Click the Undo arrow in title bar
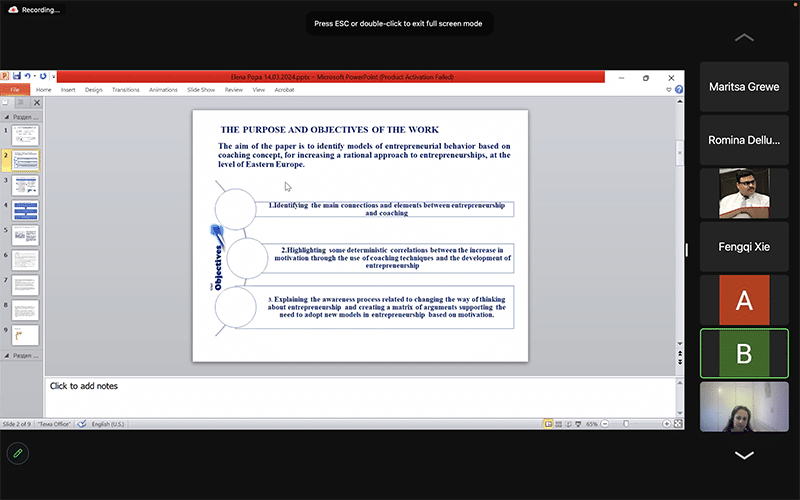Screen dimensions: 800x500 [x=29, y=76]
